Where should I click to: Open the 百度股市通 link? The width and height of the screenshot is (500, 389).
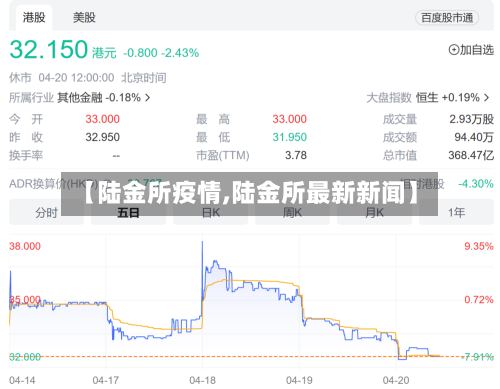coord(447,18)
